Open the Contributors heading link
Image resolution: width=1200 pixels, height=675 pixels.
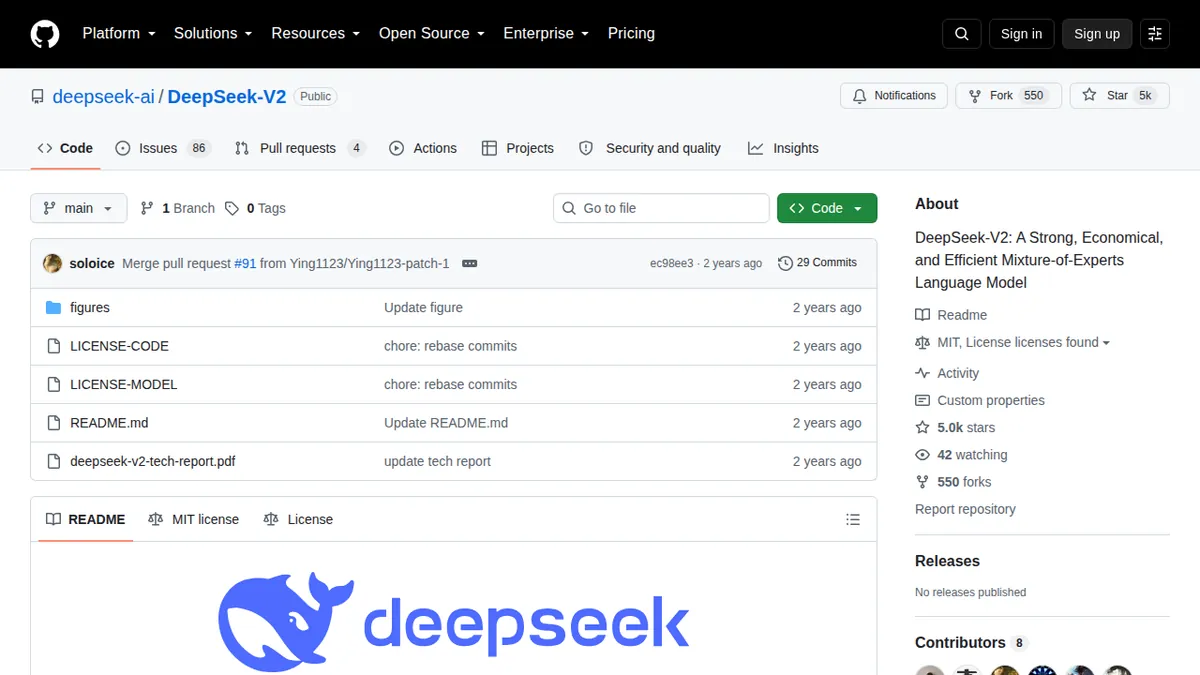tap(960, 643)
